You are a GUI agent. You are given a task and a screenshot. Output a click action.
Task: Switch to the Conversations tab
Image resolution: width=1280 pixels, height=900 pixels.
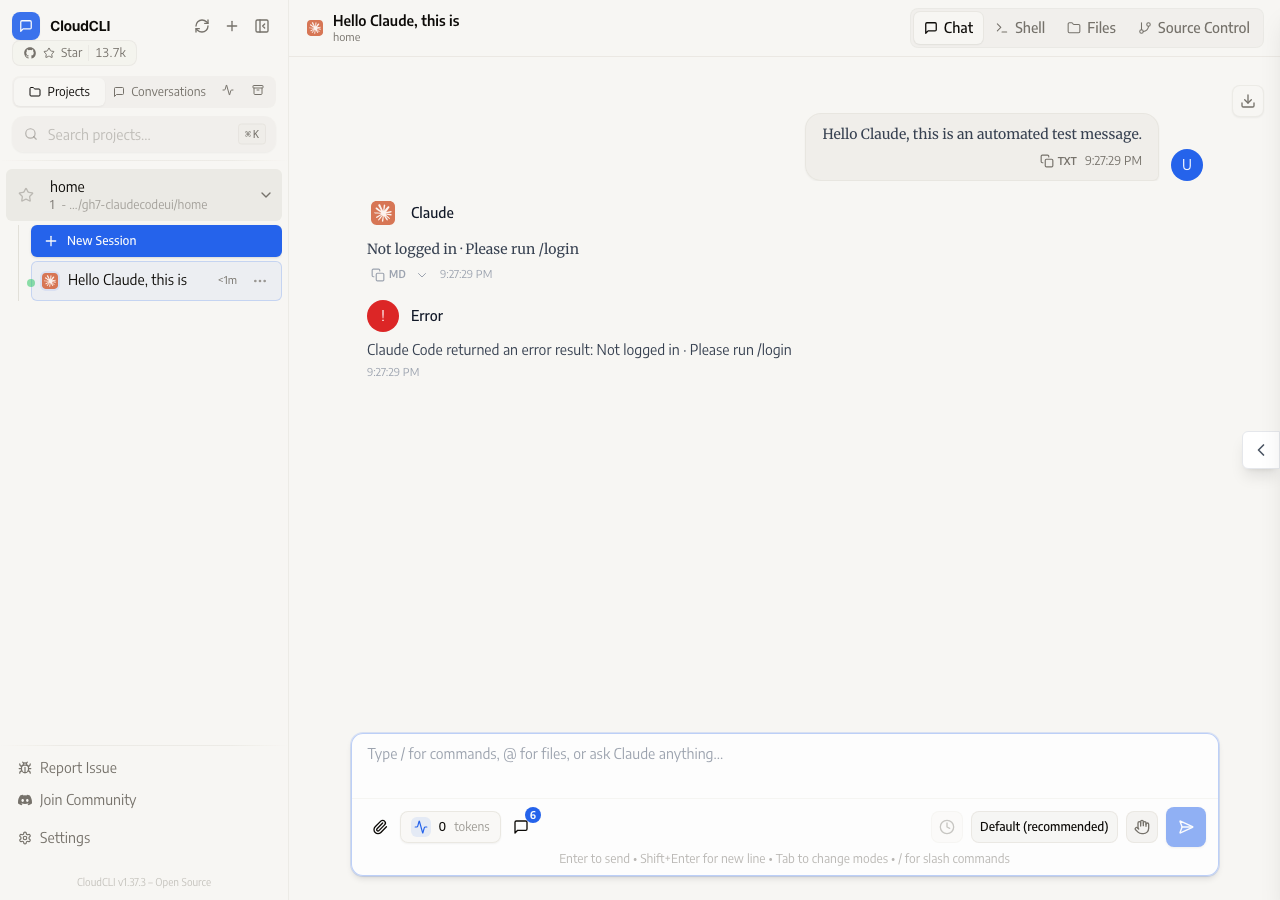pos(159,92)
